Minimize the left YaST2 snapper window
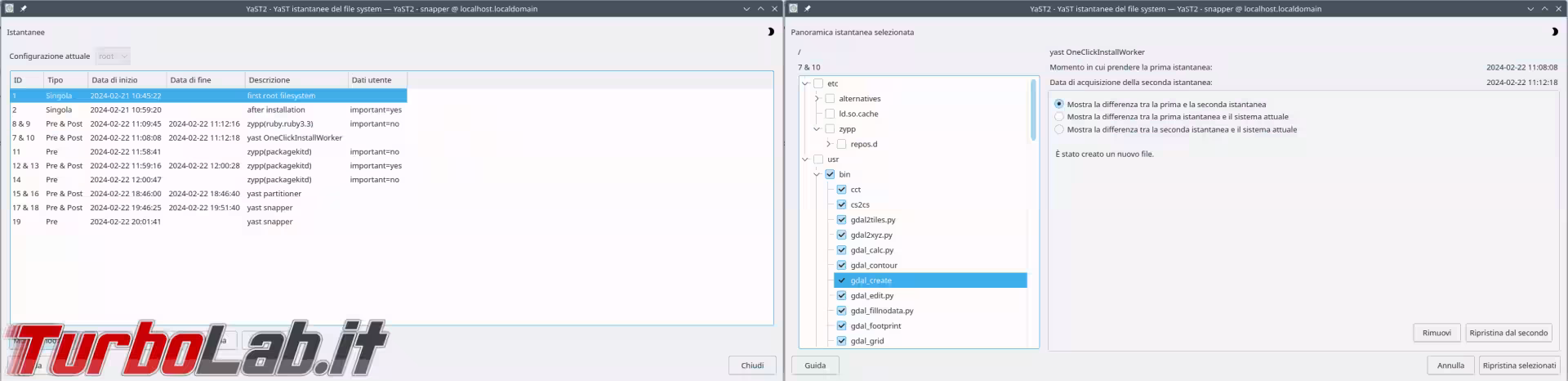The height and width of the screenshot is (381, 1568). coord(746,9)
